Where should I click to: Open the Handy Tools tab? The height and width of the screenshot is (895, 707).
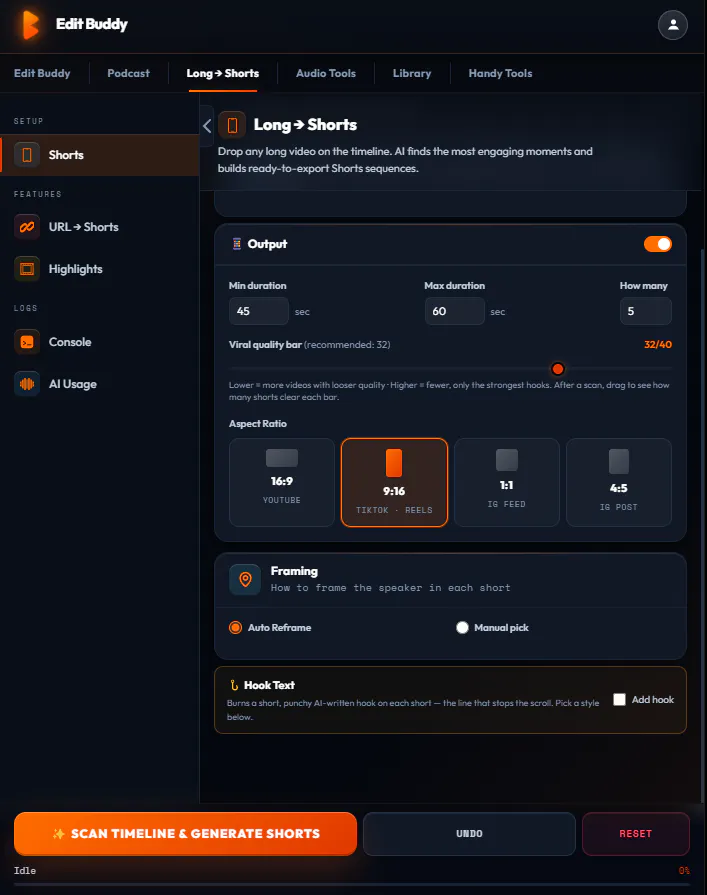[500, 73]
